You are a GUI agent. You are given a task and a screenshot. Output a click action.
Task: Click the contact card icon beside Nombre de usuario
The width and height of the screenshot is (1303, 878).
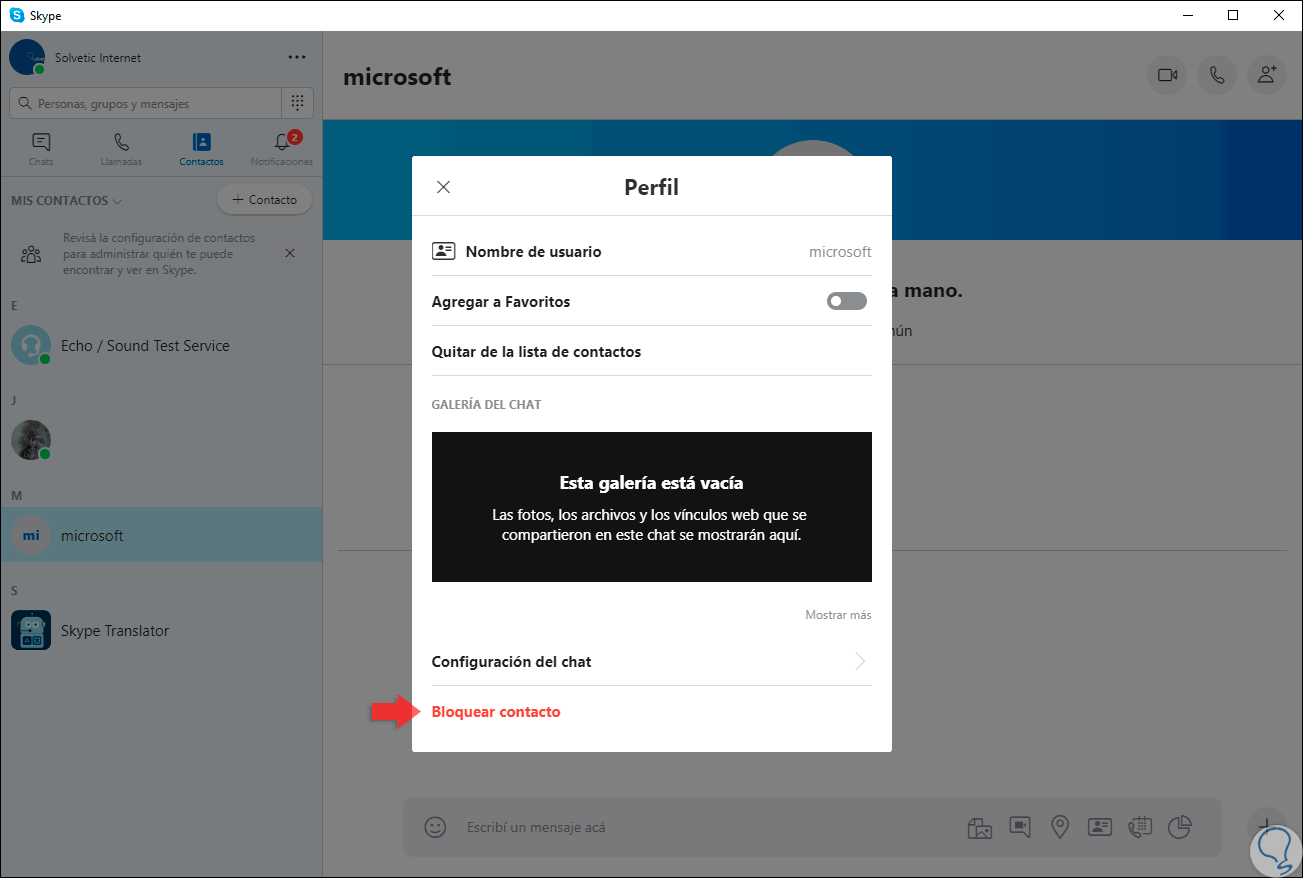(443, 251)
